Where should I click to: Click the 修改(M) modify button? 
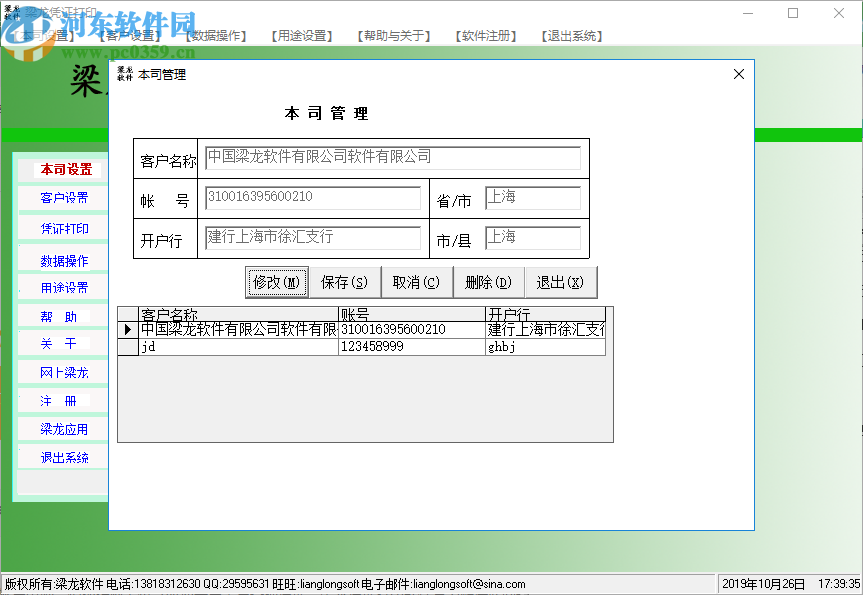point(276,282)
